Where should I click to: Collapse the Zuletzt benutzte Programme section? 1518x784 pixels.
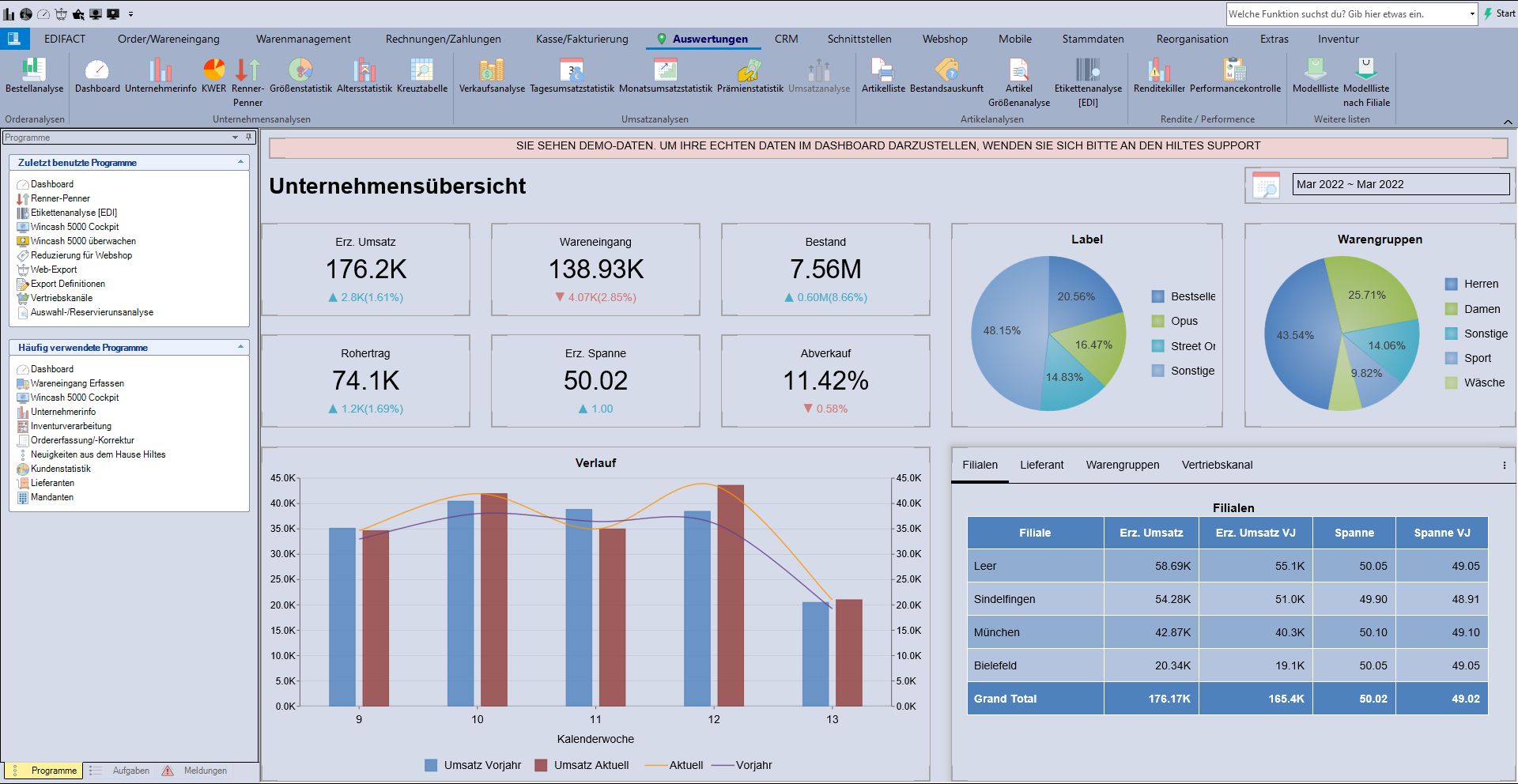(240, 162)
